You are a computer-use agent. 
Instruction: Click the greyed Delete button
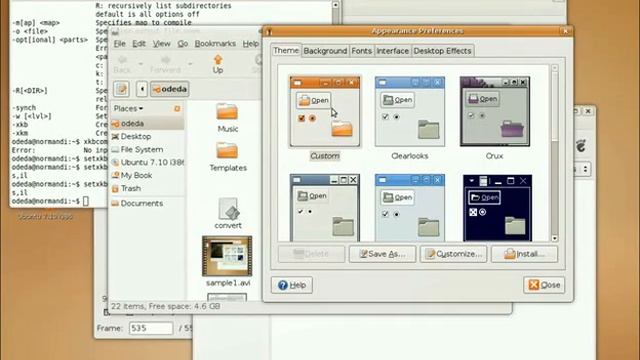[311, 254]
